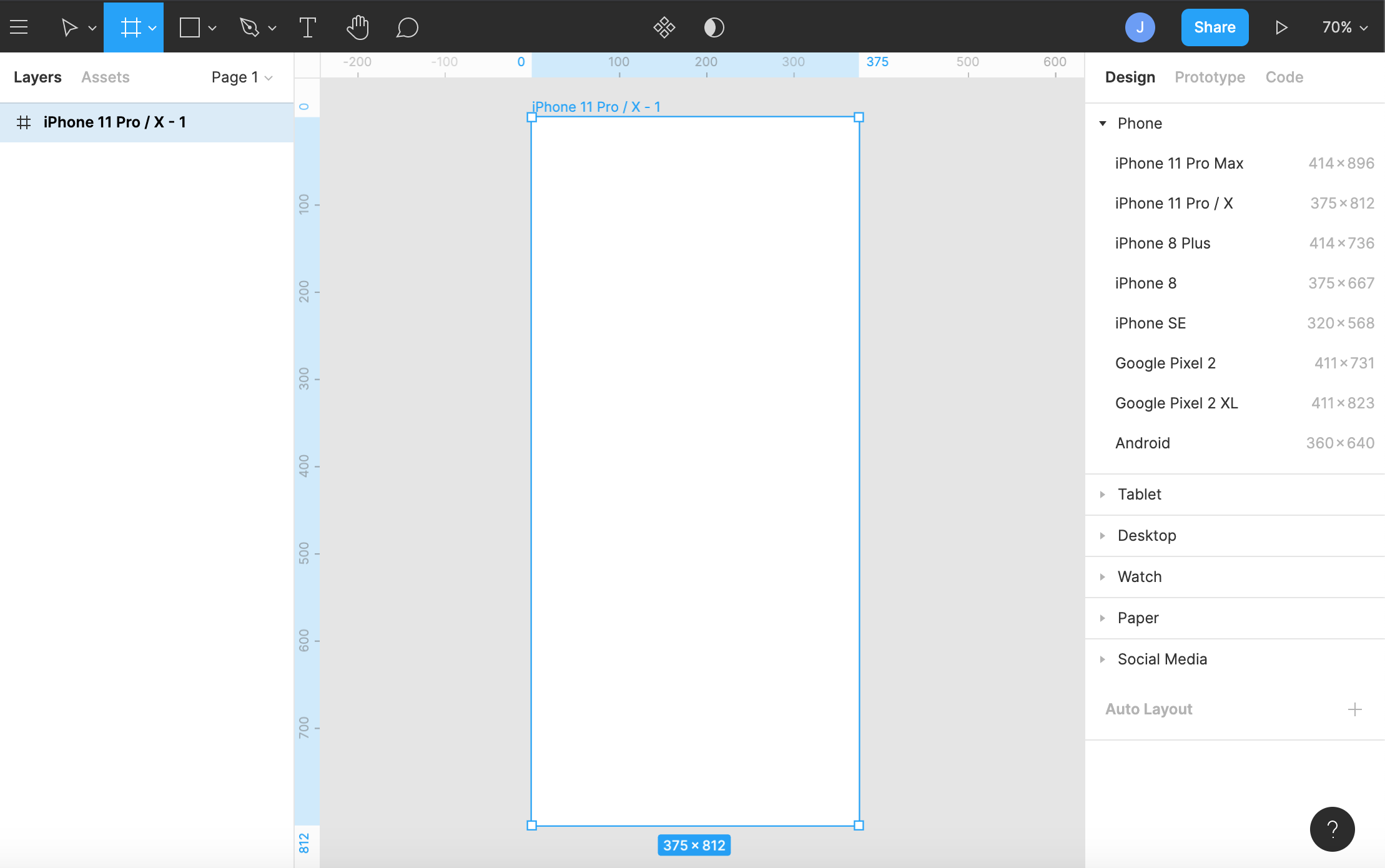
Task: Select the Text tool
Action: [x=307, y=27]
